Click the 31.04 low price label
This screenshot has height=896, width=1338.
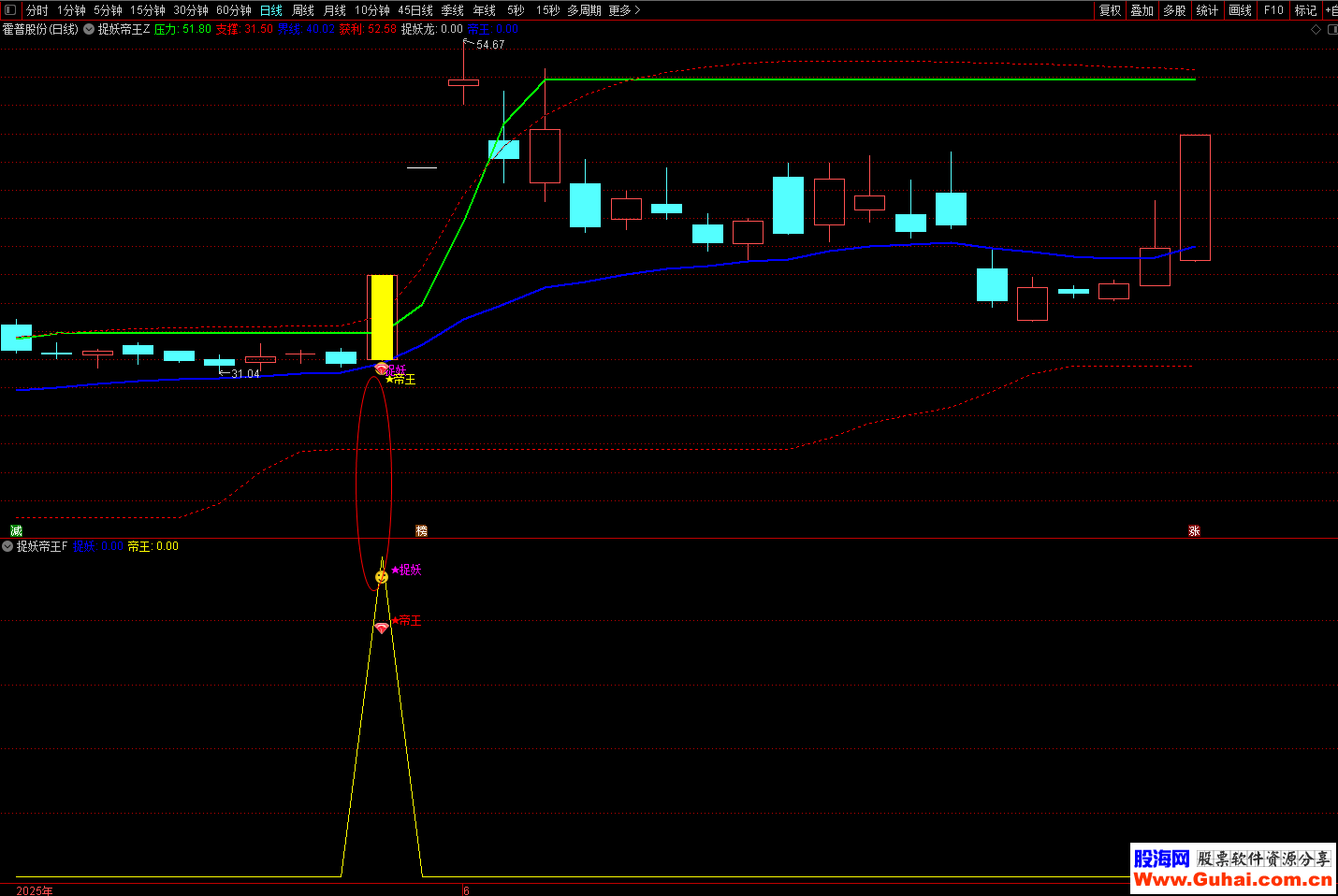(245, 374)
